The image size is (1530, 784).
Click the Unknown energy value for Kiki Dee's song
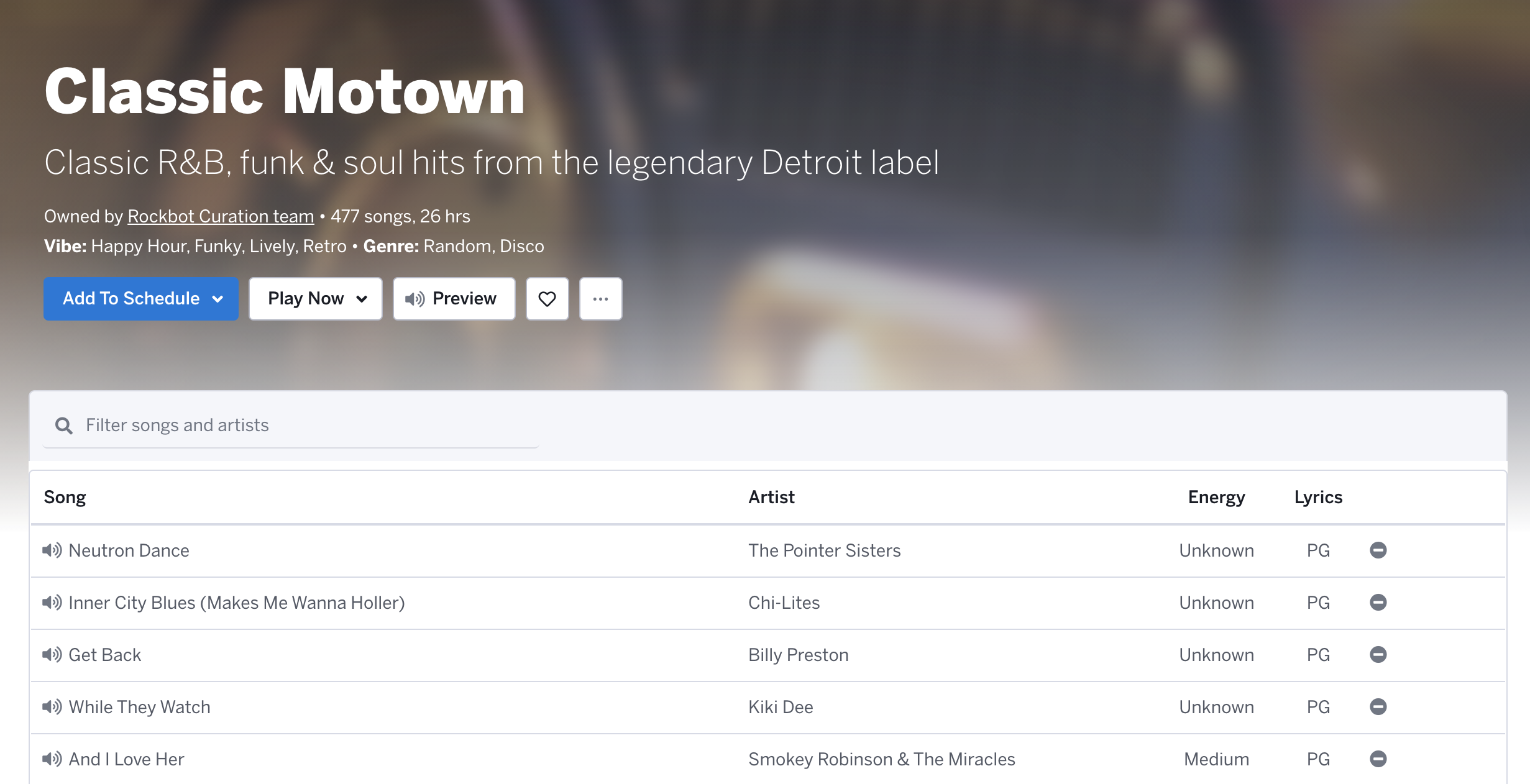(x=1217, y=707)
